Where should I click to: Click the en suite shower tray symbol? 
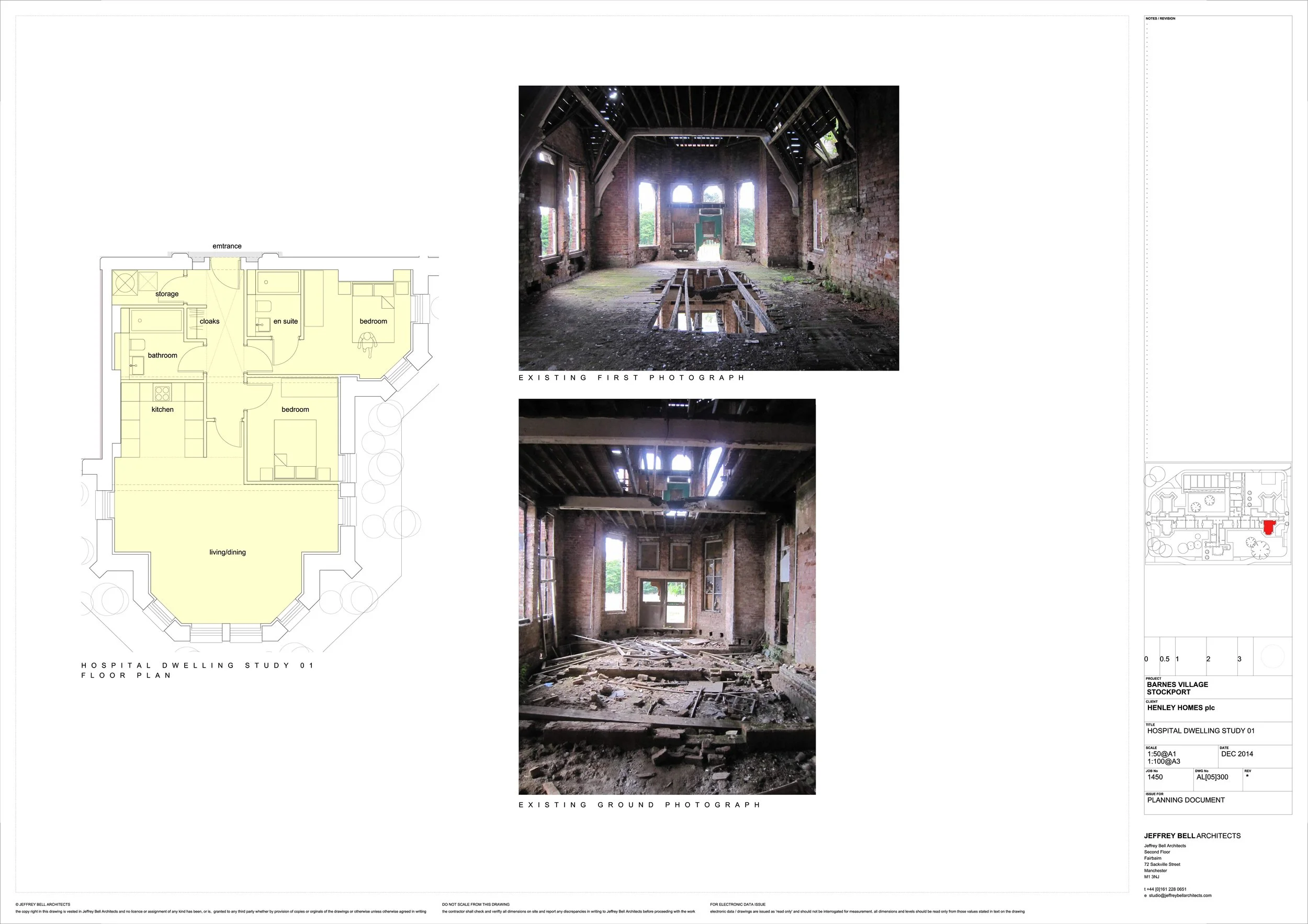(277, 283)
